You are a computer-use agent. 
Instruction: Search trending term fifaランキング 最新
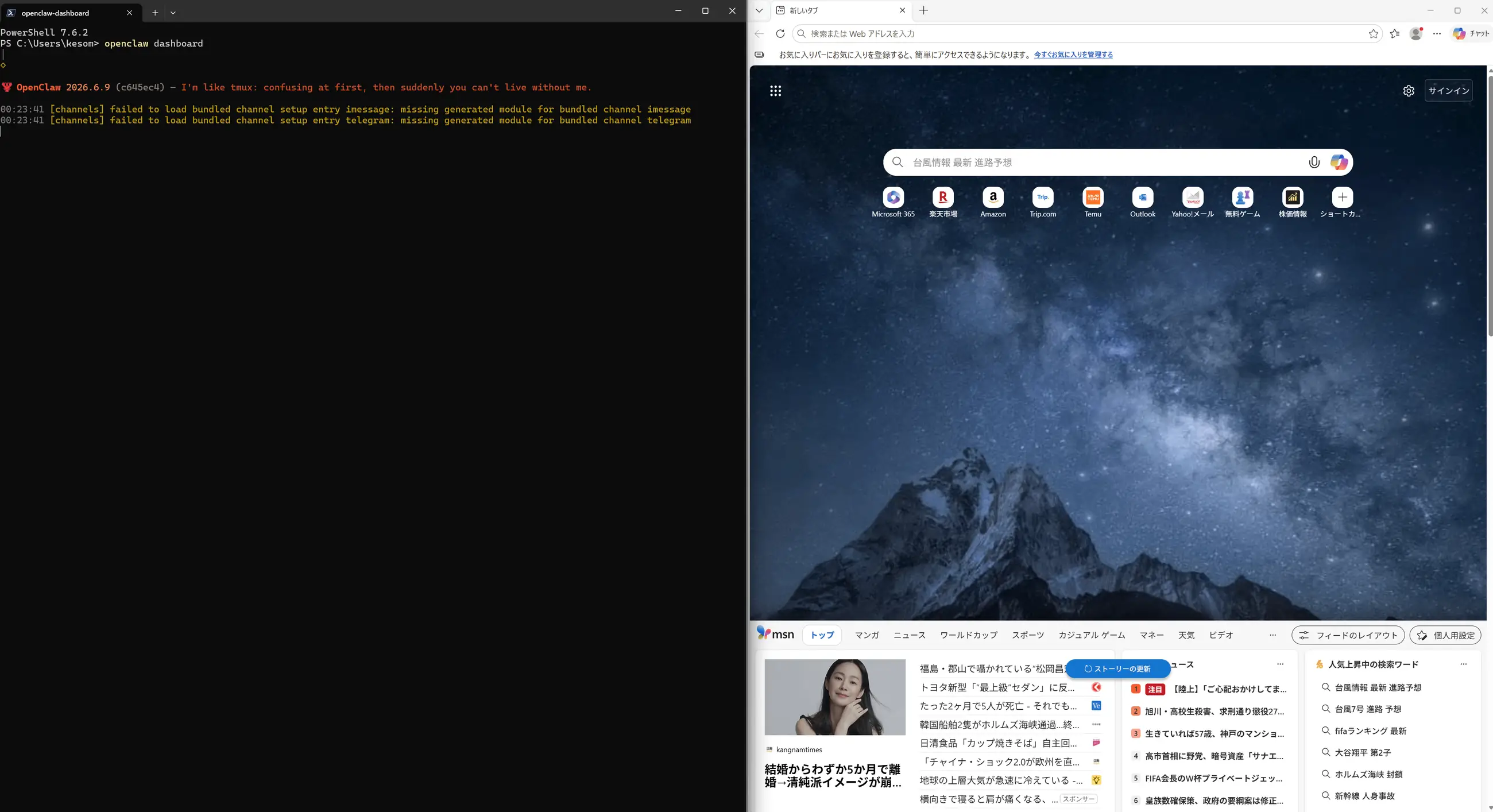coord(1370,731)
